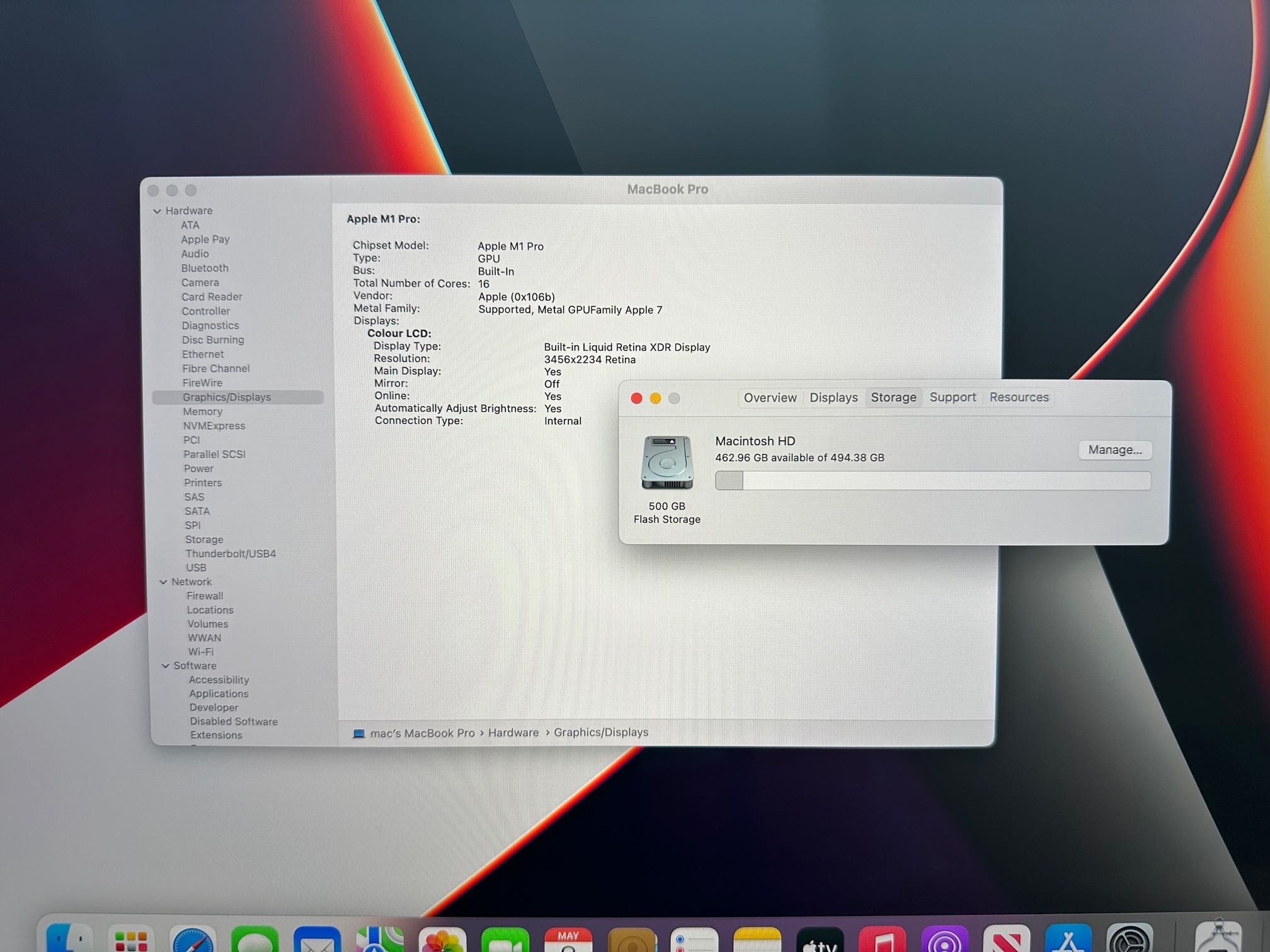The height and width of the screenshot is (952, 1270).
Task: Click the Macintosh HD storage usage bar
Action: point(932,480)
